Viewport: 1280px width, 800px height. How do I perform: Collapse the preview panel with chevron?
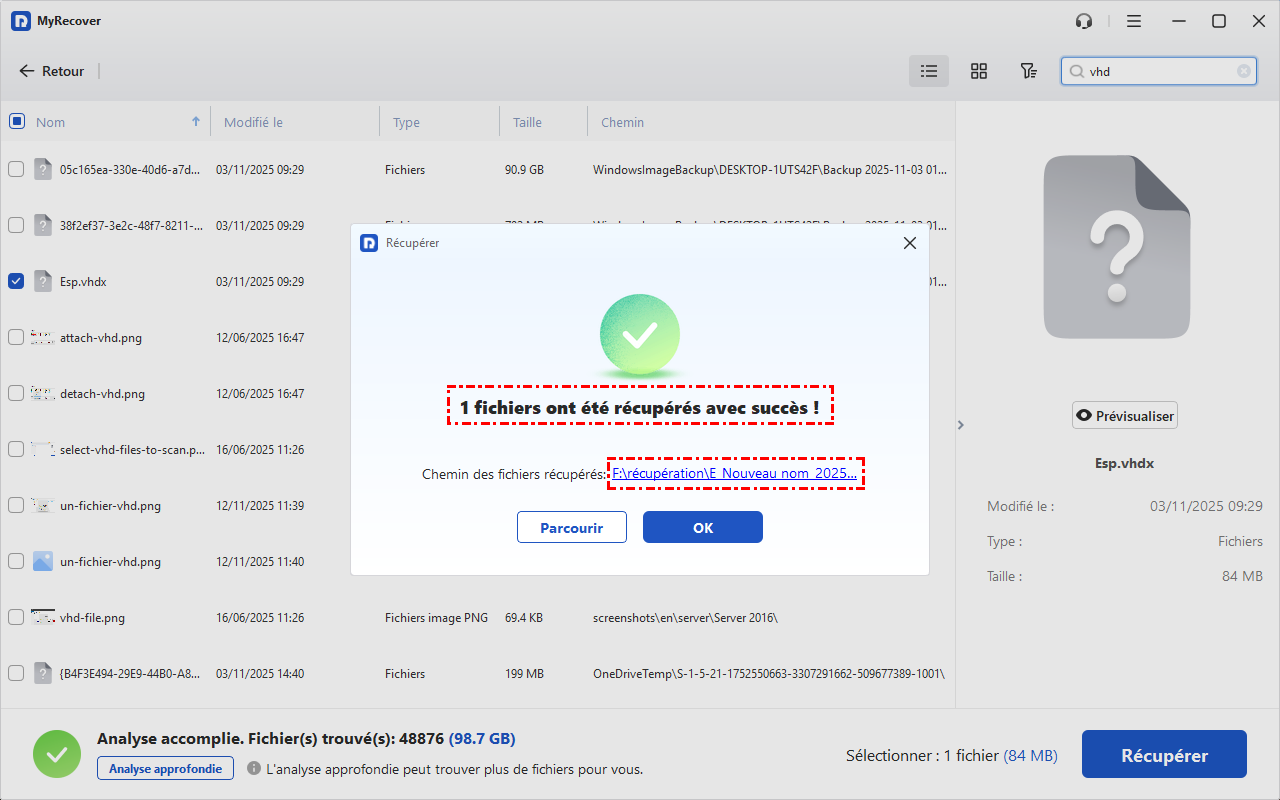[x=961, y=425]
